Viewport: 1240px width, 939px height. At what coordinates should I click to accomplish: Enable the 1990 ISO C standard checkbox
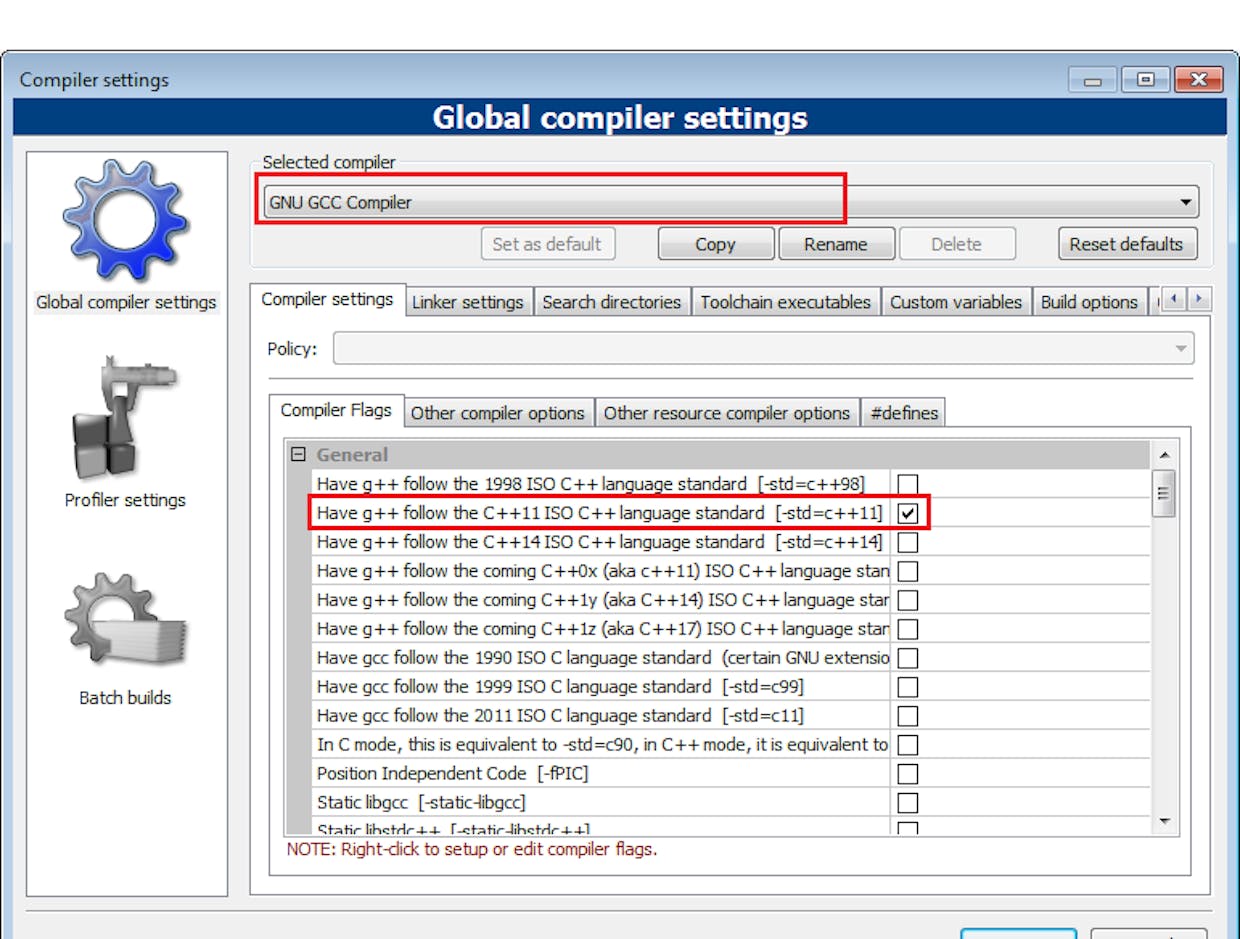coord(908,659)
